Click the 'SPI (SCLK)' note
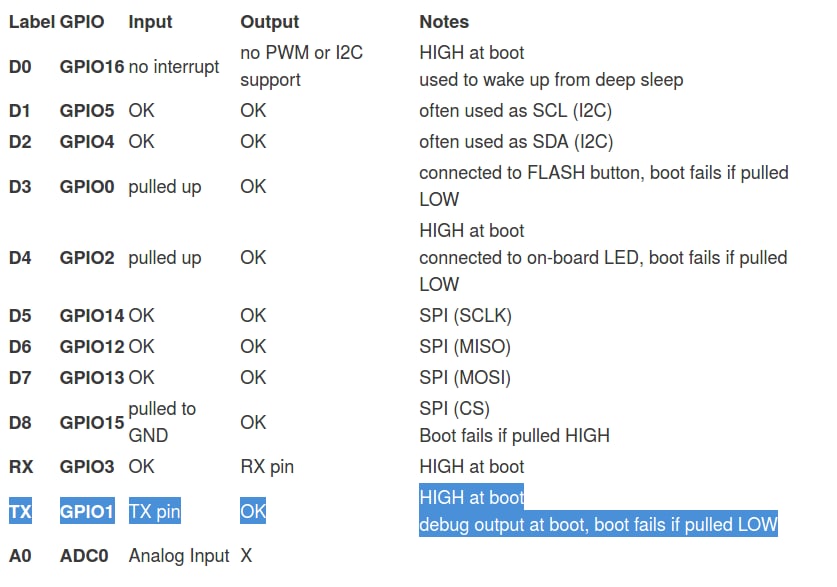Image resolution: width=837 pixels, height=587 pixels. click(465, 315)
